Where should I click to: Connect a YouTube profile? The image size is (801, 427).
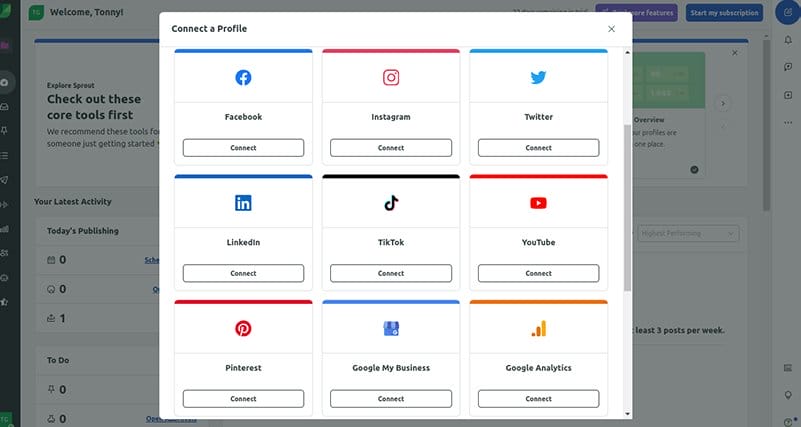click(x=538, y=273)
